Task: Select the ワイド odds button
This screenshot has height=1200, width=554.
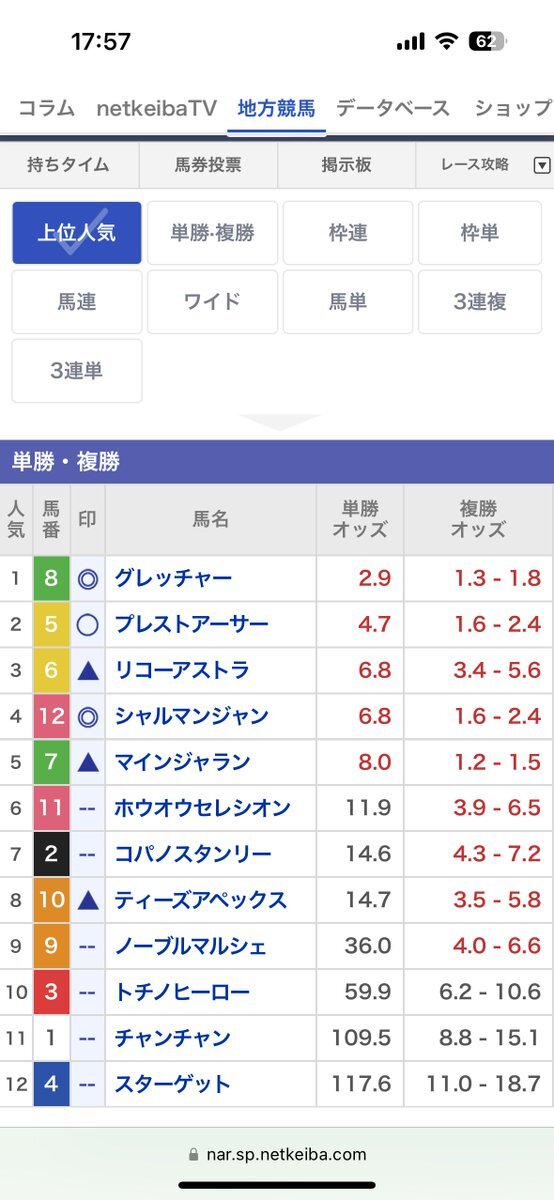Action: pos(212,302)
